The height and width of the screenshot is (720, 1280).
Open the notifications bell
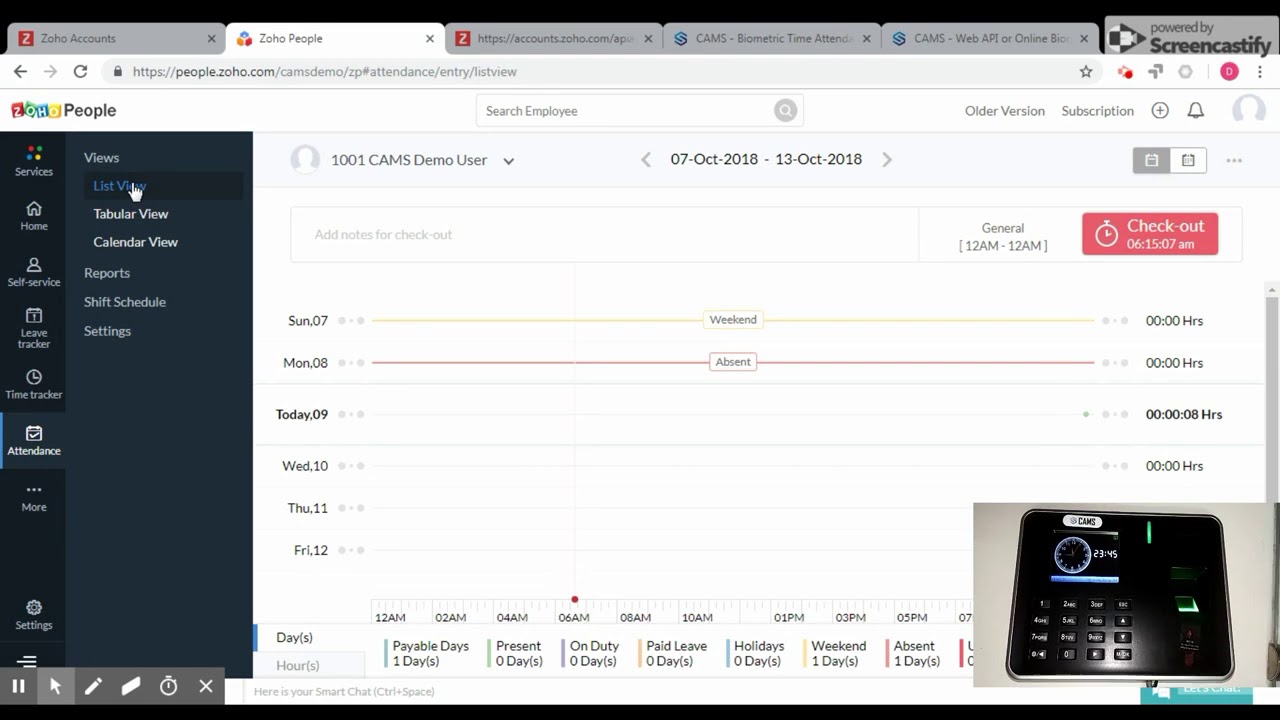1196,111
